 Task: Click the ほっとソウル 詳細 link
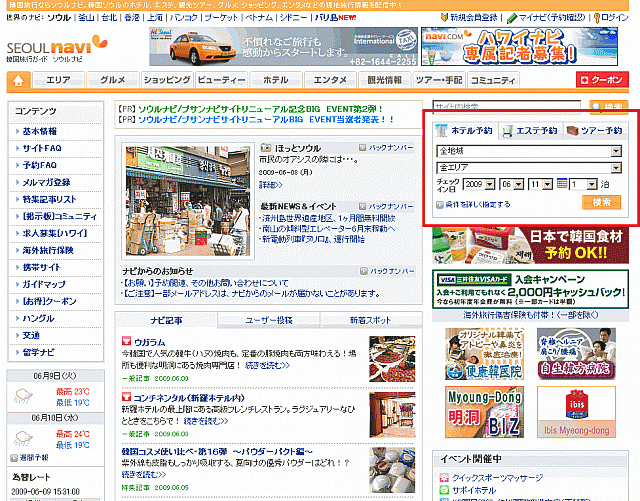pyautogui.click(x=271, y=185)
